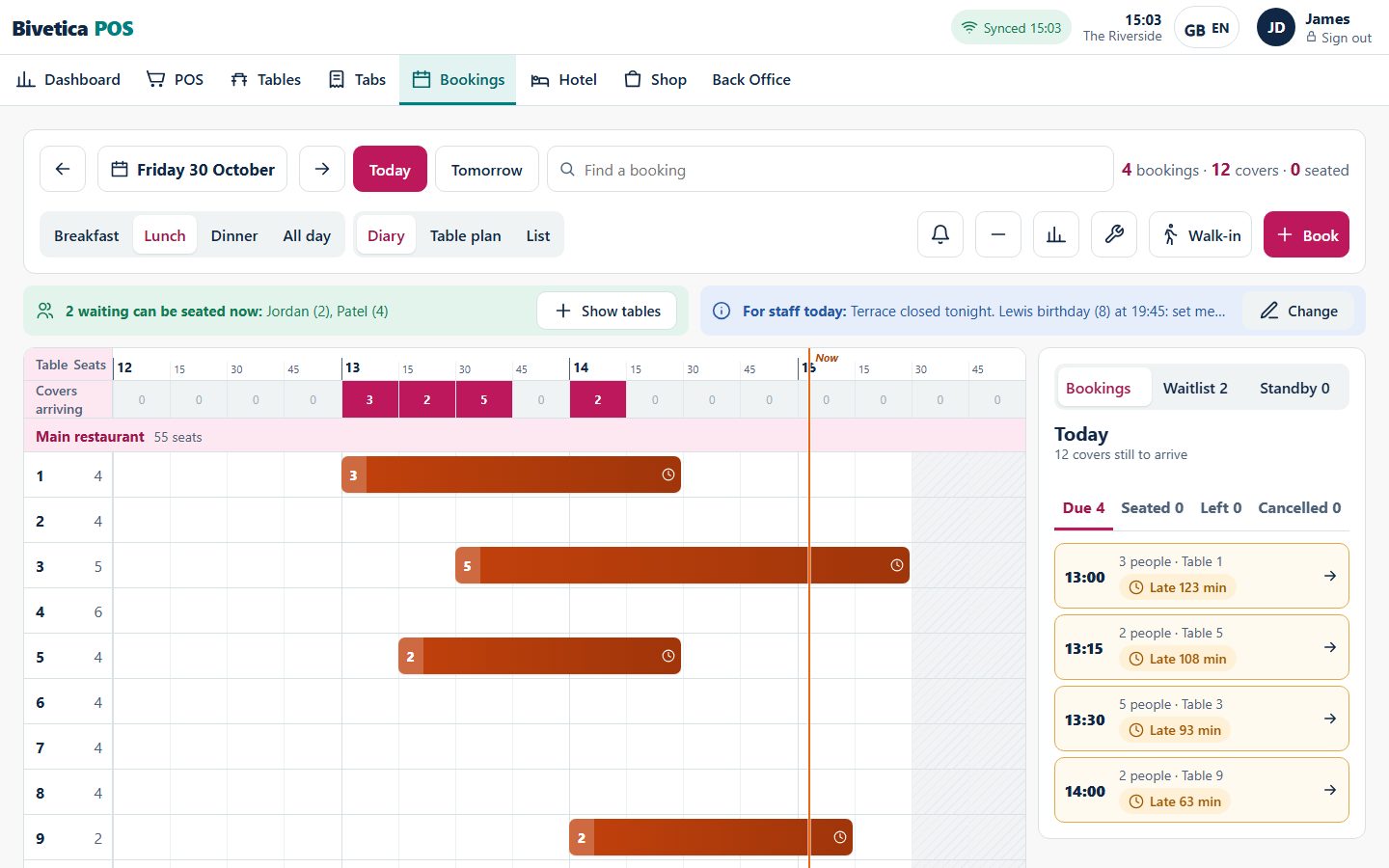Filter bookings by Seated 0

[x=1153, y=507]
